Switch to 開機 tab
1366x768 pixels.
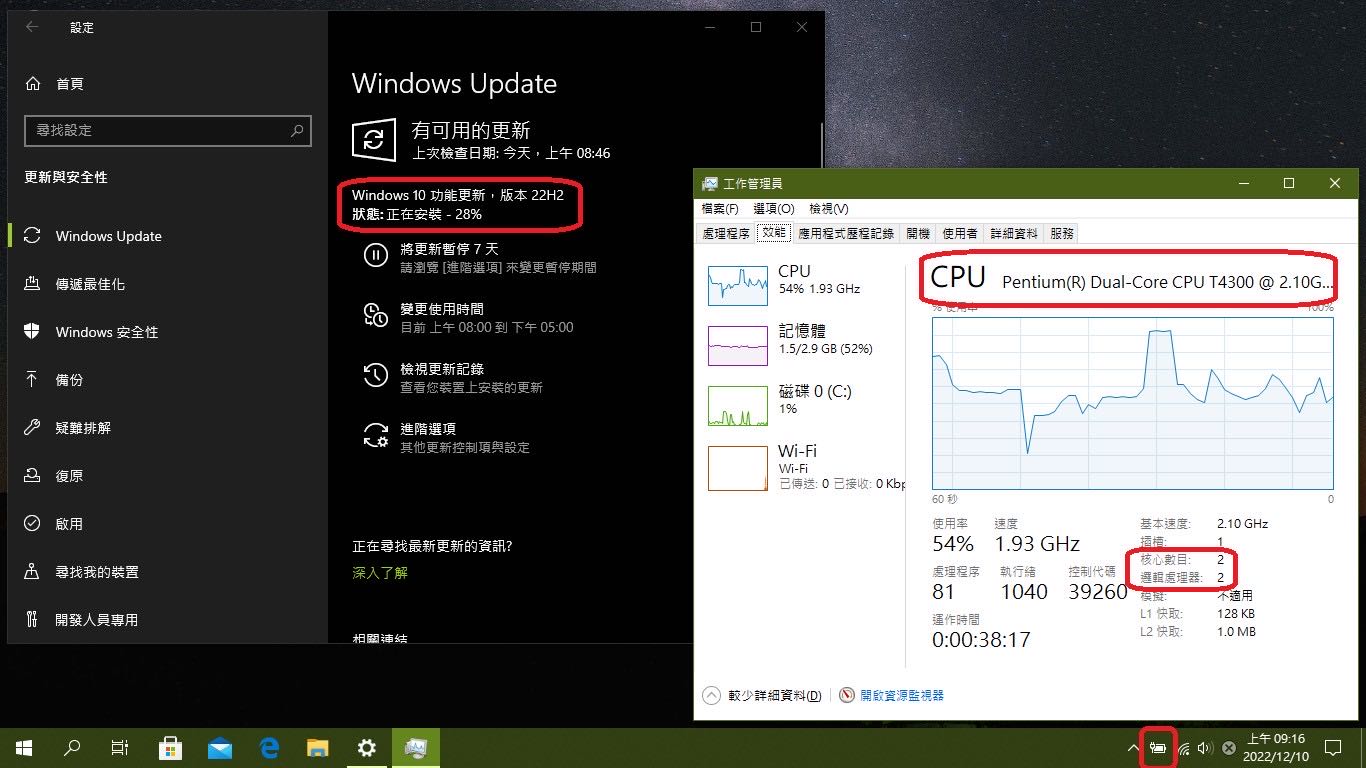click(917, 233)
